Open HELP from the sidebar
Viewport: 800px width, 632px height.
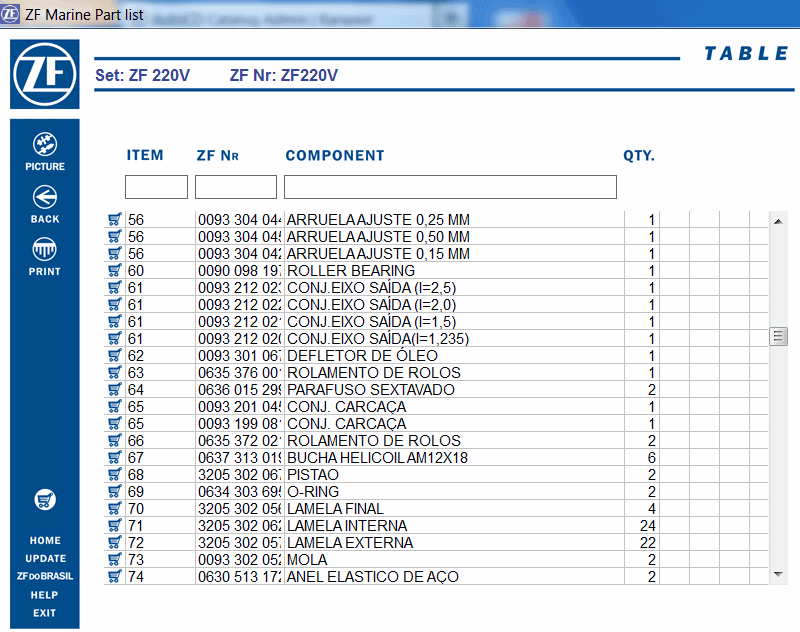click(44, 595)
